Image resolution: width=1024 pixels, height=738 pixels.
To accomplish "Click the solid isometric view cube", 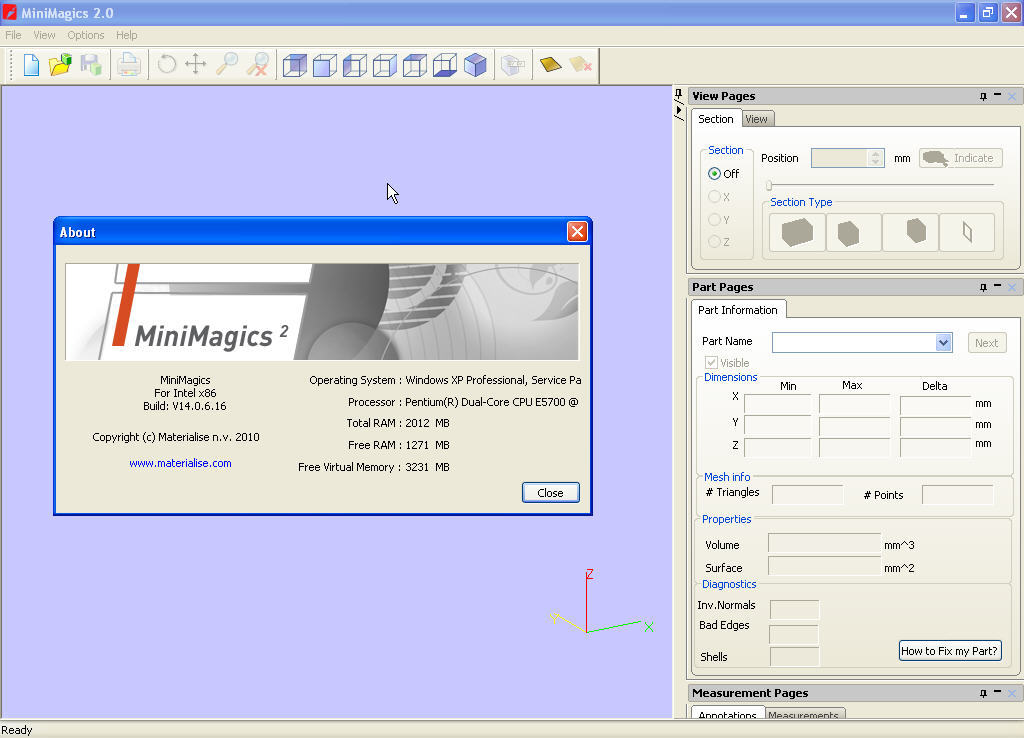I will (475, 65).
